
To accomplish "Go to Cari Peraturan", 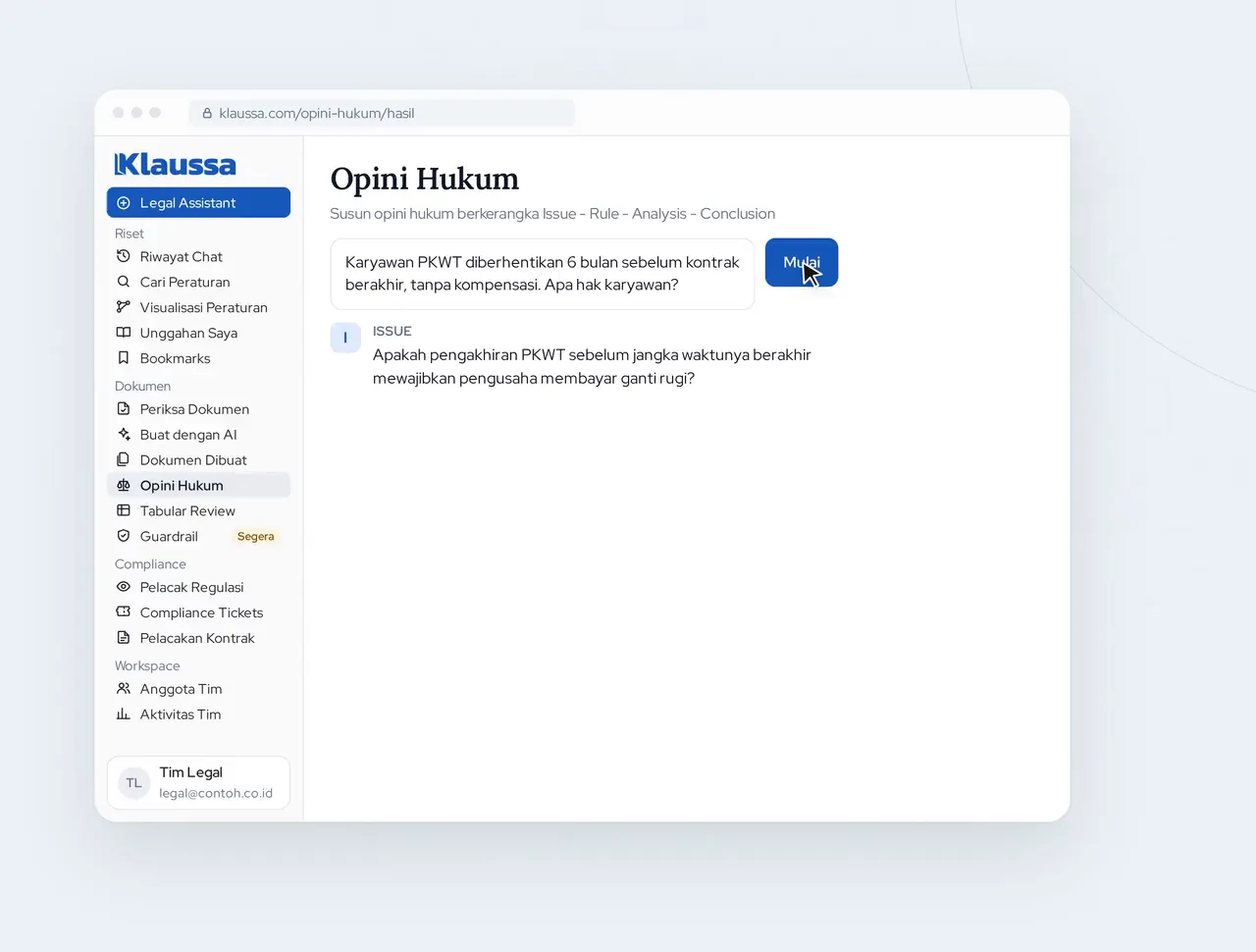I will coord(198,282).
